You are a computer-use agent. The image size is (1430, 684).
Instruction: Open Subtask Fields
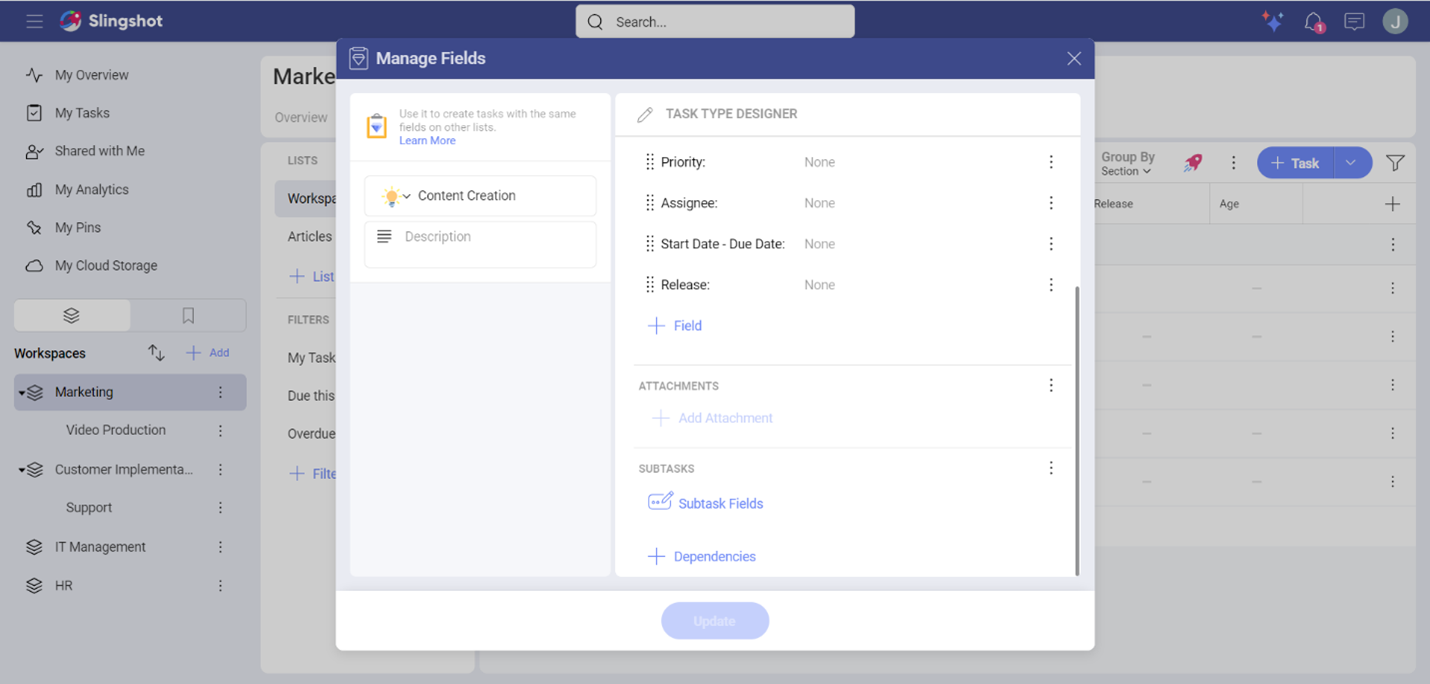click(706, 503)
